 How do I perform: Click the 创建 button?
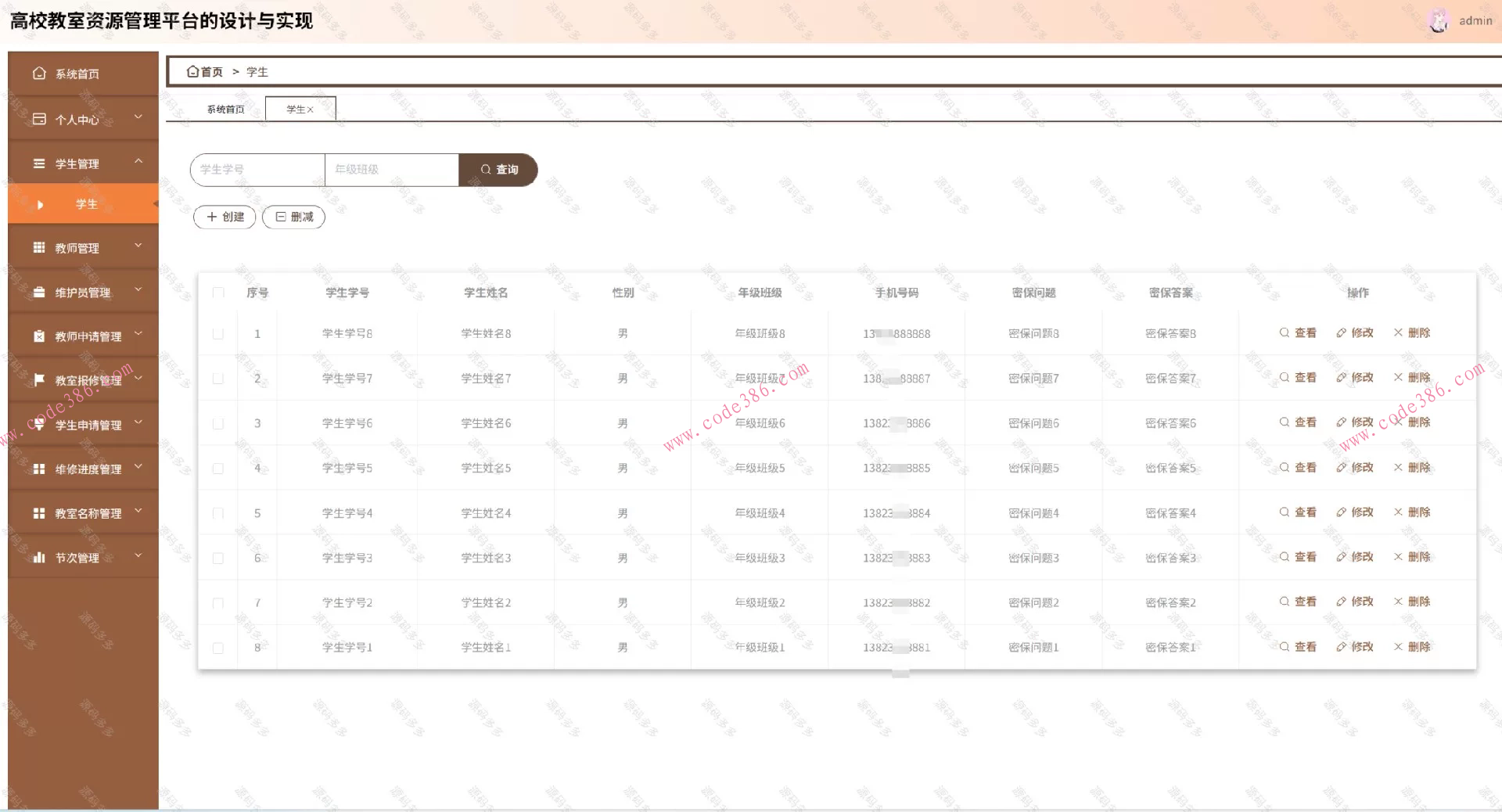(225, 217)
